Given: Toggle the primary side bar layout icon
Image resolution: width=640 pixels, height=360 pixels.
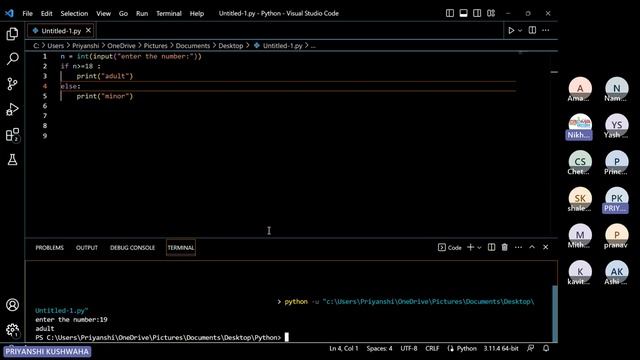Looking at the screenshot, I should 450,13.
